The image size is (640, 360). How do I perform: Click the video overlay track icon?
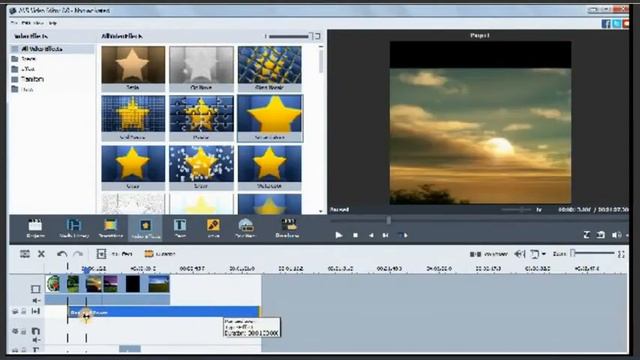coord(36,331)
